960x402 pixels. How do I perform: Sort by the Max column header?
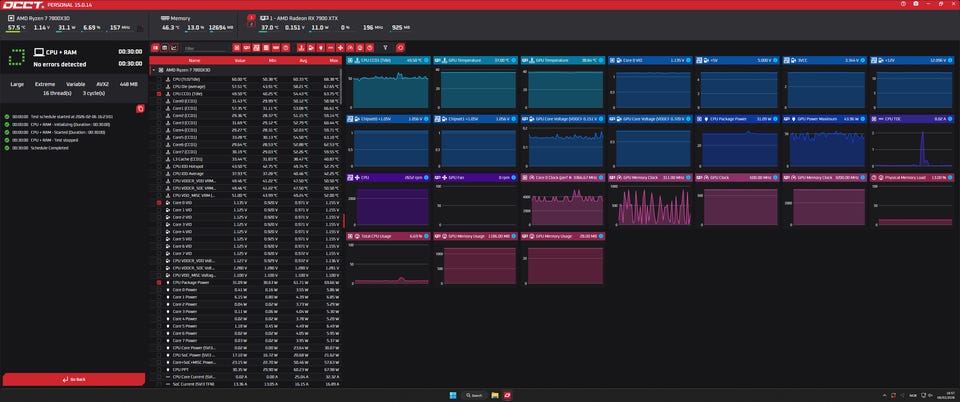pos(331,60)
